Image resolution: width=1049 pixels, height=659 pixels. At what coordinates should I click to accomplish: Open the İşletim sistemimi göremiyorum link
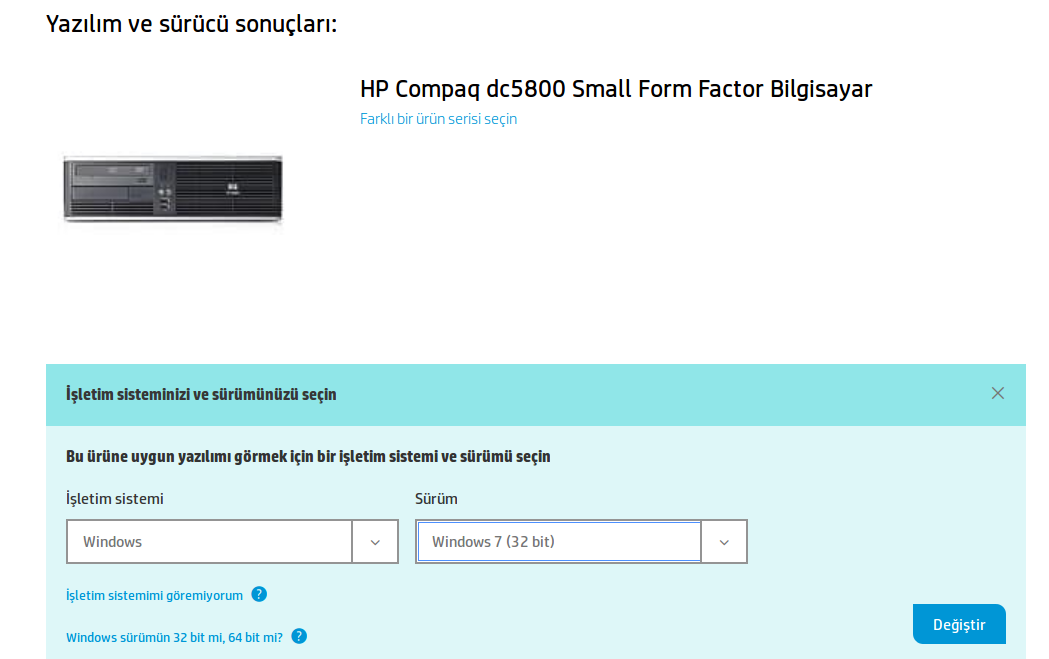pos(155,595)
